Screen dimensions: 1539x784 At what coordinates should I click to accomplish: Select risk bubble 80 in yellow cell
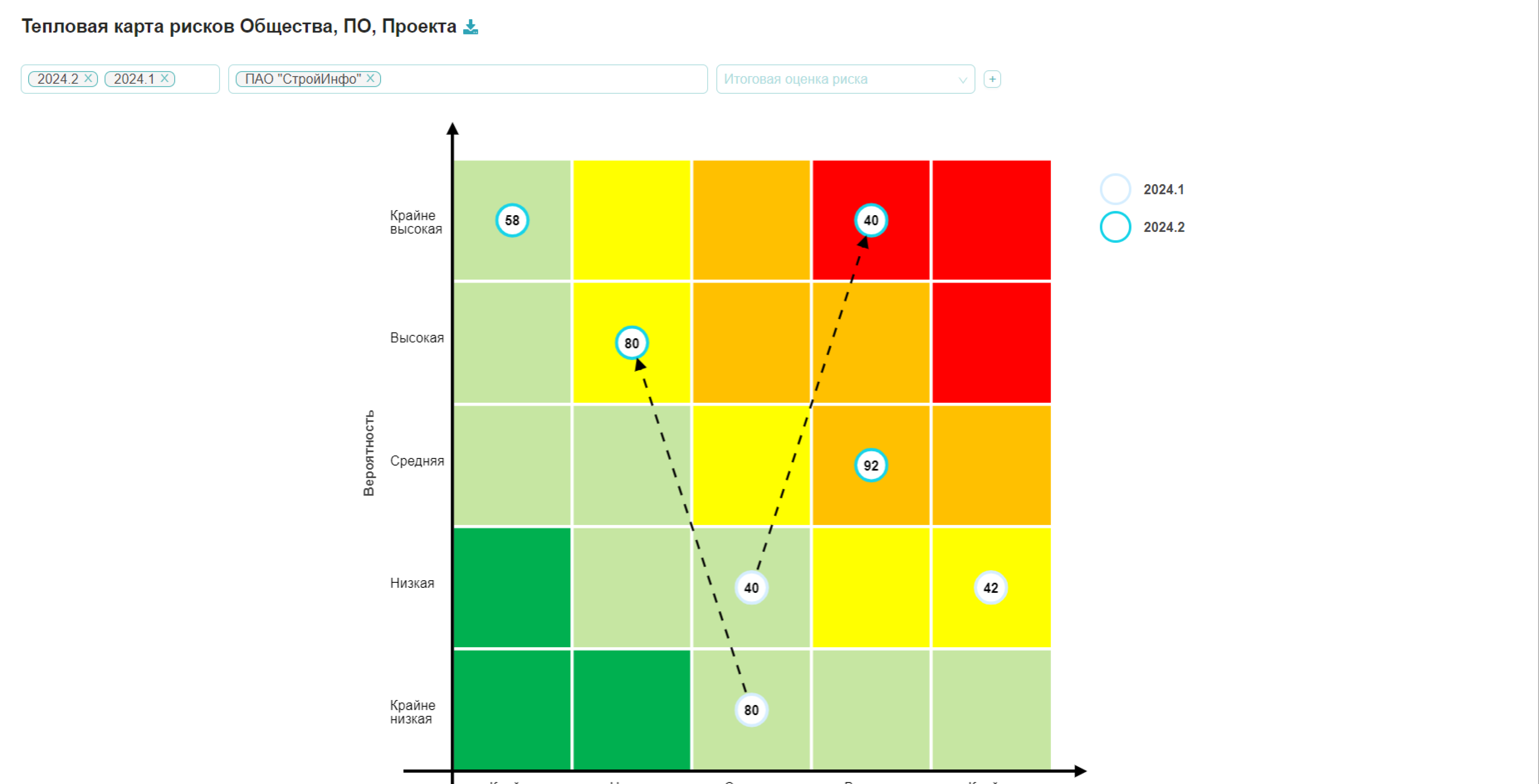click(x=631, y=343)
